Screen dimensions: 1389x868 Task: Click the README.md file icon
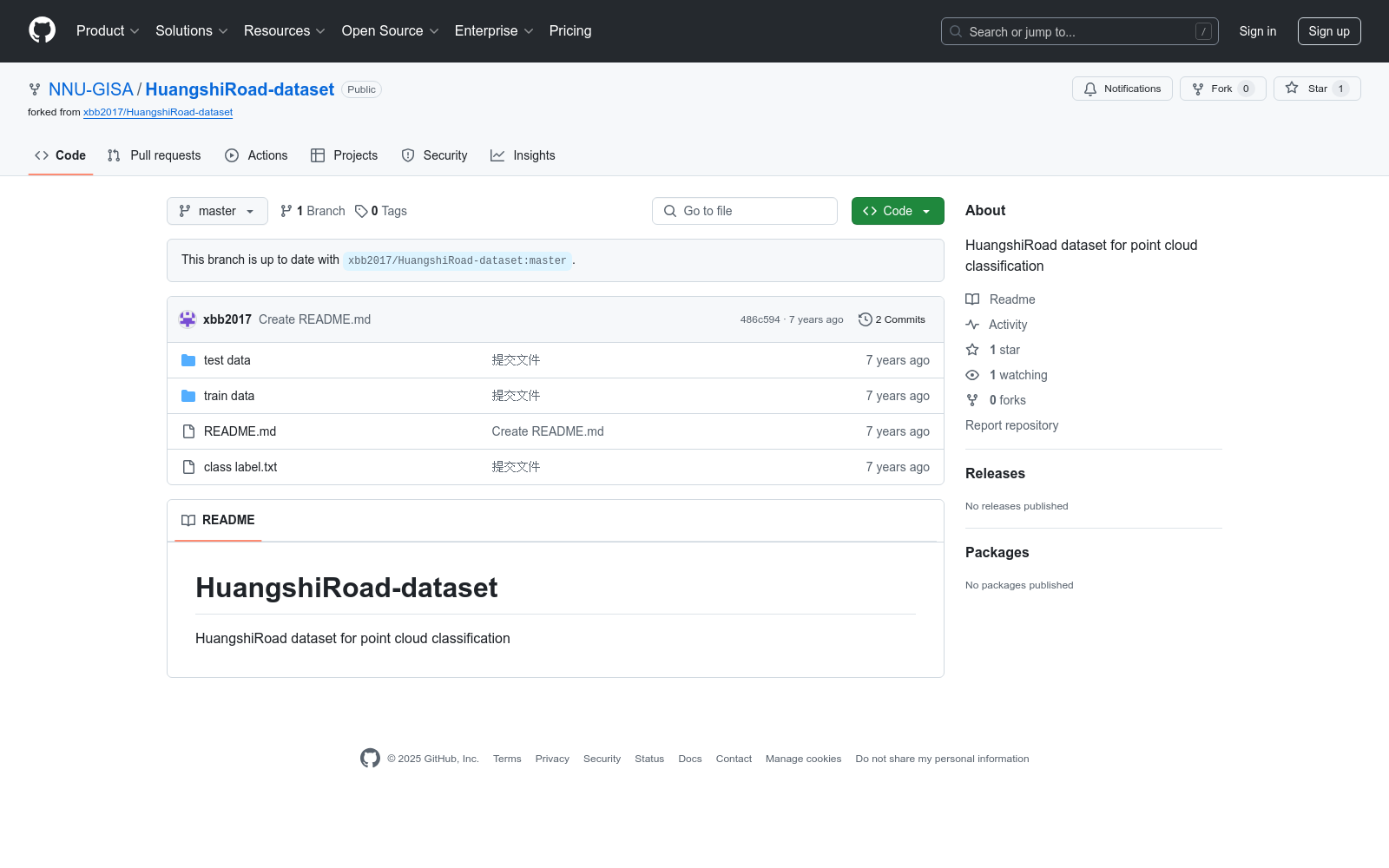click(x=188, y=431)
